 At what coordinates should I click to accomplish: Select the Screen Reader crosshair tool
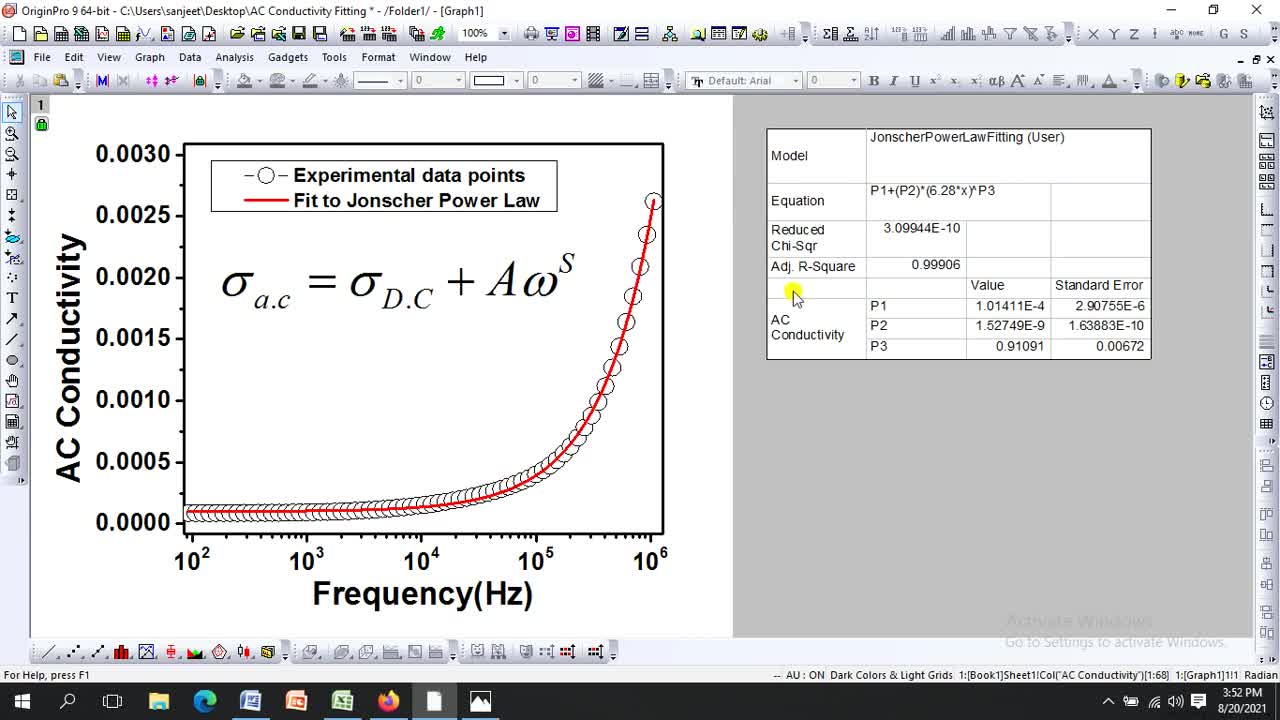12,174
